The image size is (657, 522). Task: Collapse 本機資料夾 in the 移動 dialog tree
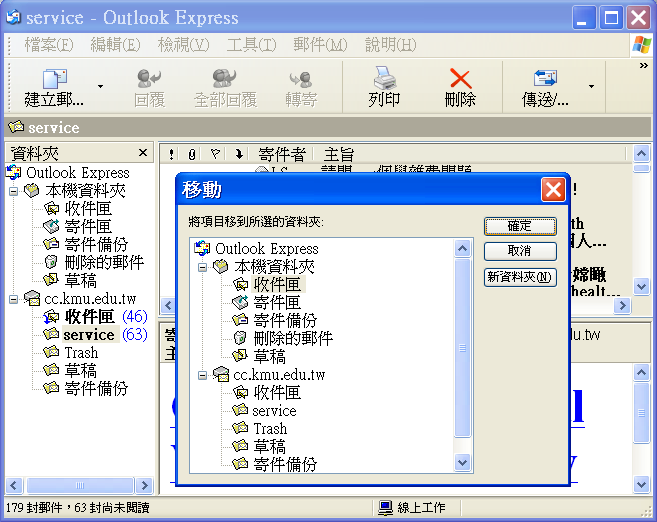(x=202, y=267)
